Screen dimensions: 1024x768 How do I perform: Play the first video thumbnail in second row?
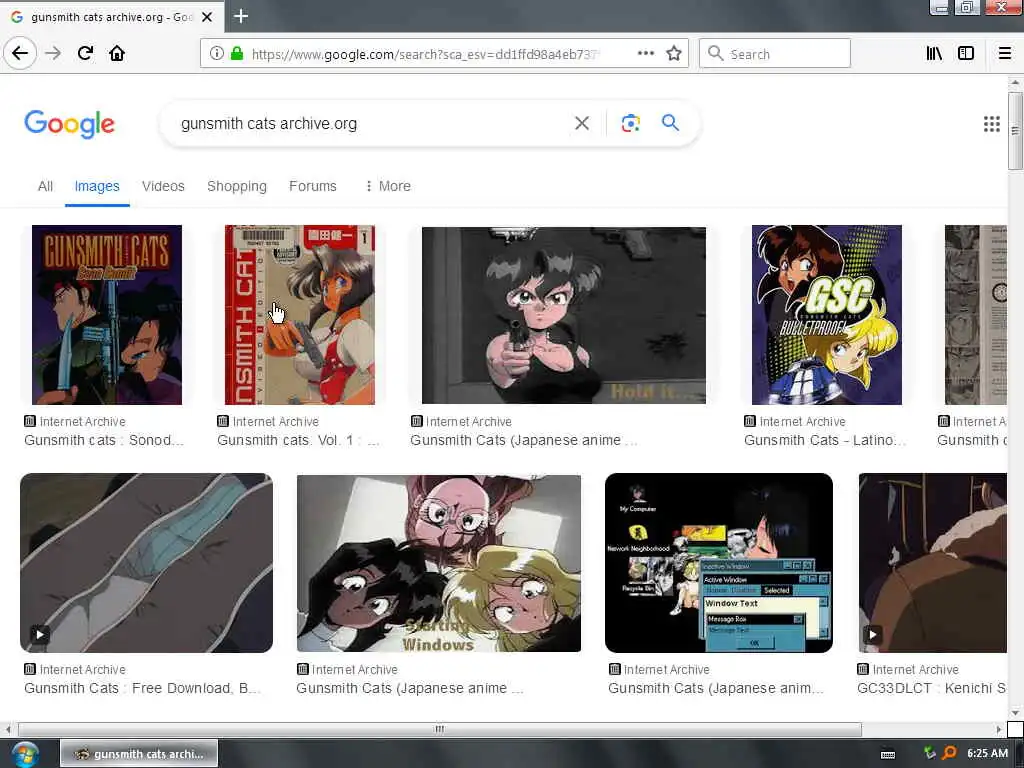pyautogui.click(x=146, y=563)
